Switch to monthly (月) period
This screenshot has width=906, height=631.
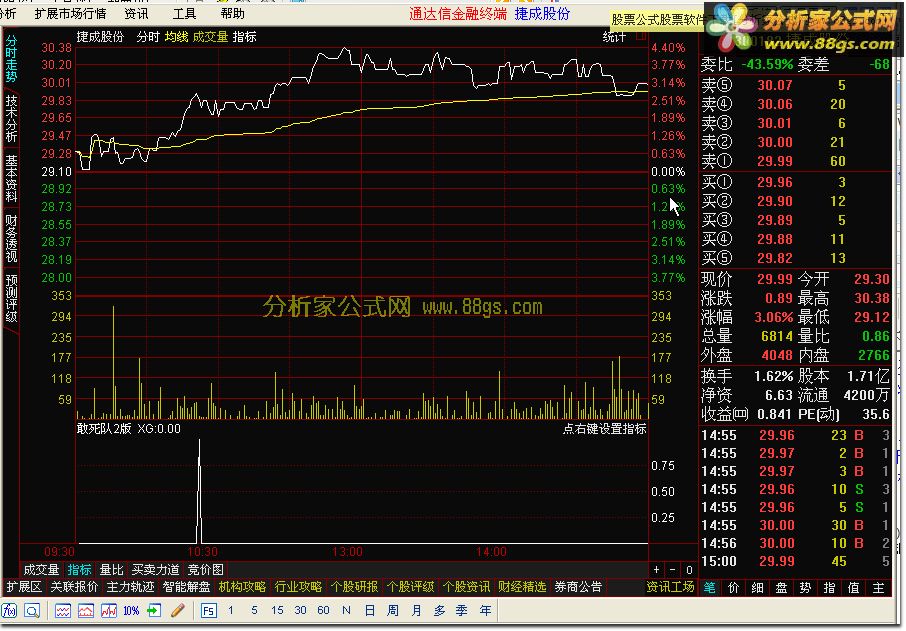[x=416, y=610]
